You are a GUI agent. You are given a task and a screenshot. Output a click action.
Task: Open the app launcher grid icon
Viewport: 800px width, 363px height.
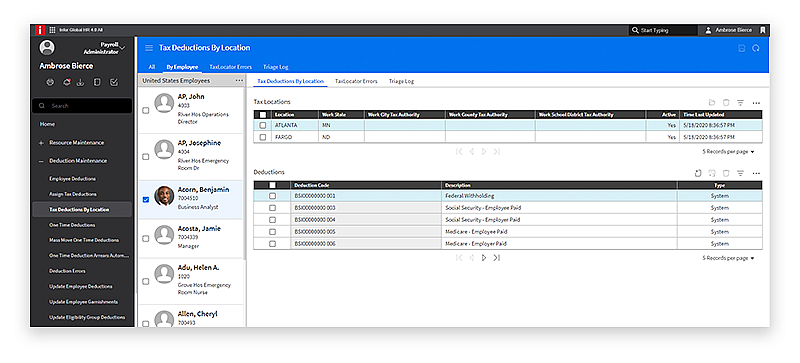coord(52,30)
